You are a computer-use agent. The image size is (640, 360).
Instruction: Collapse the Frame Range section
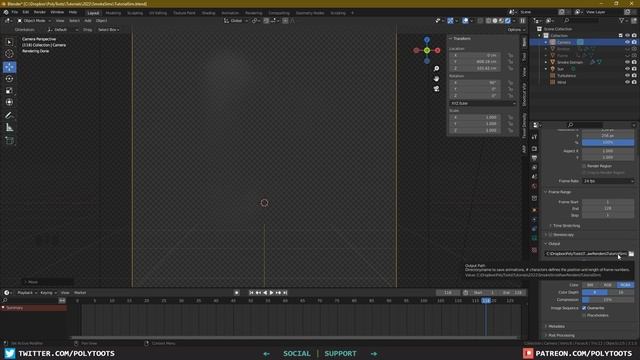click(x=559, y=192)
